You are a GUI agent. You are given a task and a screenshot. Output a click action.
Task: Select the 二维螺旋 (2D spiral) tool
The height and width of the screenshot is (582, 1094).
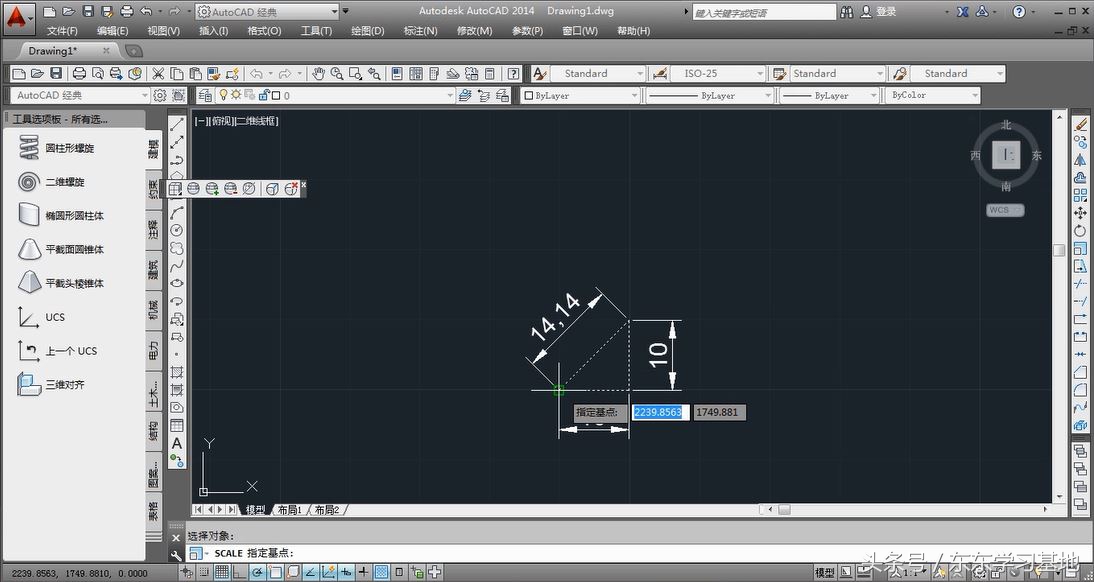(x=64, y=182)
